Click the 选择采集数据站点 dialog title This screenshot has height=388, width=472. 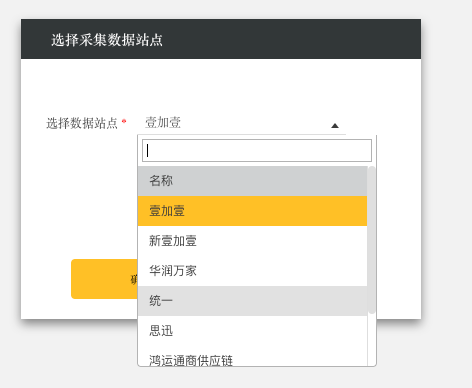[x=107, y=40]
